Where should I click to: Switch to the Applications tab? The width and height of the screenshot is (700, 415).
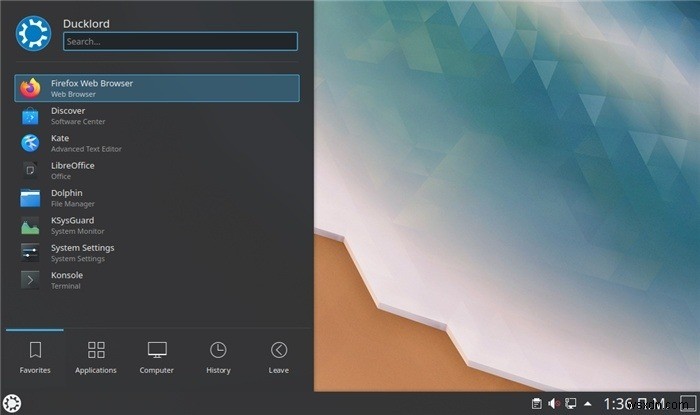click(x=96, y=358)
